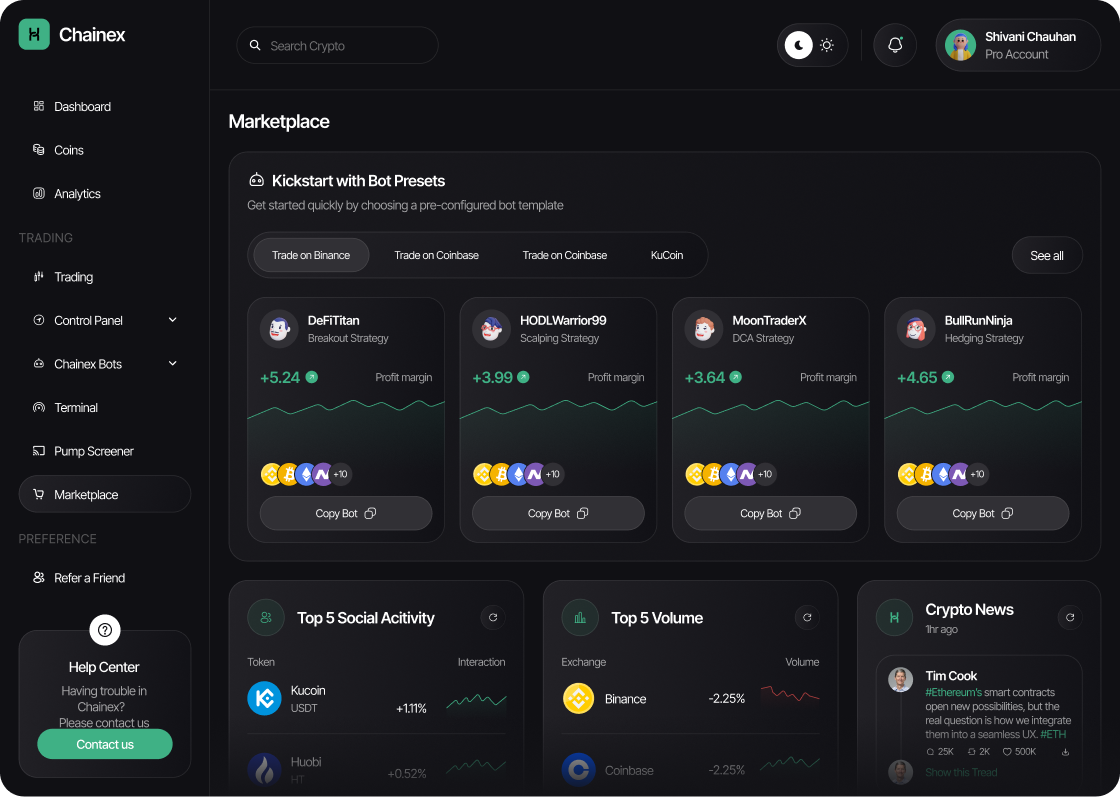Screen dimensions: 1120x797
Task: Open Pump Screener
Action: (x=105, y=451)
